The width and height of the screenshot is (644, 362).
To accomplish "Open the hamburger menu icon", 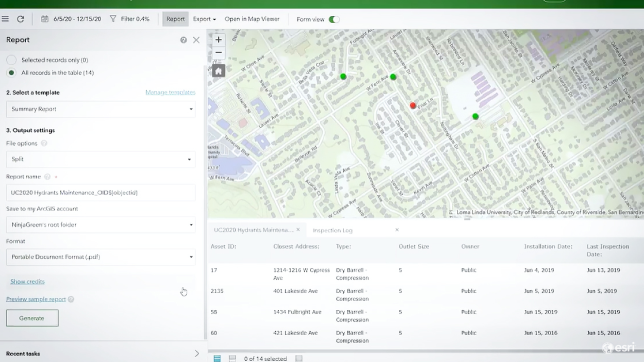I will (x=5, y=19).
